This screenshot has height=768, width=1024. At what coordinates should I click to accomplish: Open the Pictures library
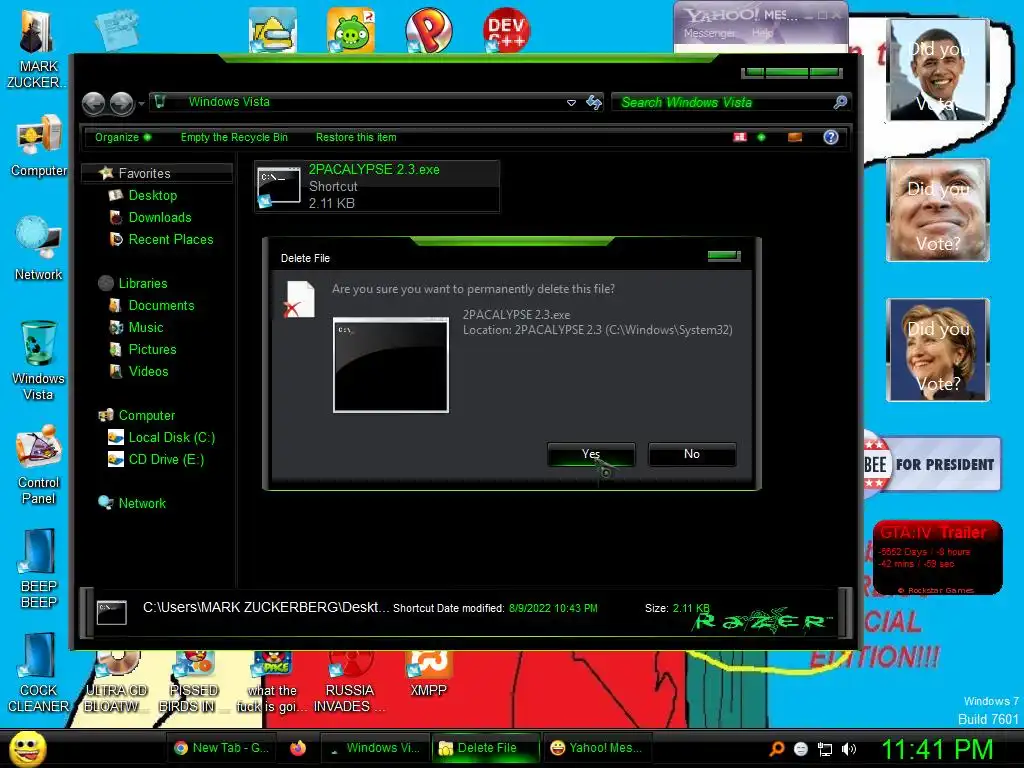(152, 349)
